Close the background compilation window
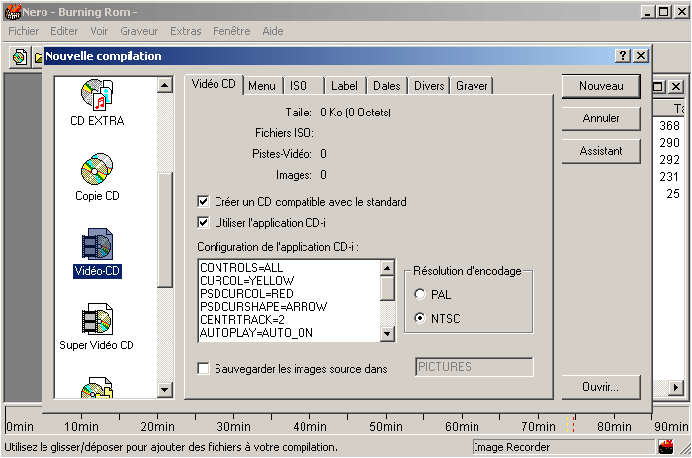 coord(676,86)
